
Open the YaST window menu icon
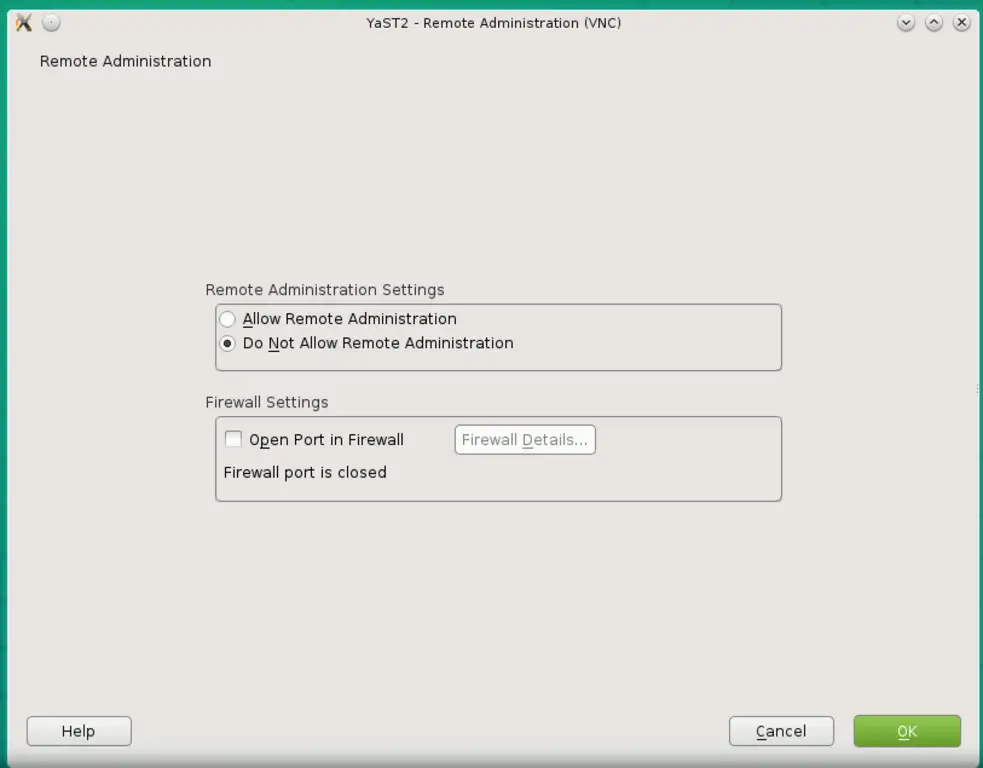[24, 23]
